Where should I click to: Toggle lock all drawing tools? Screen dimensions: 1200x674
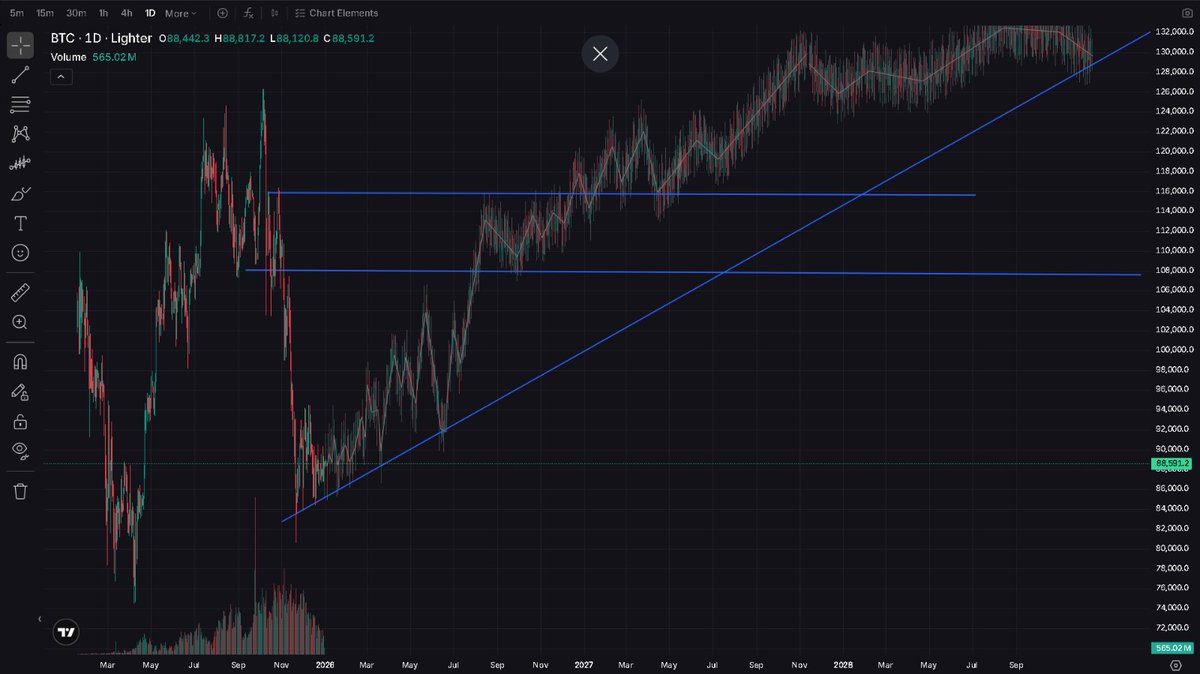click(20, 421)
